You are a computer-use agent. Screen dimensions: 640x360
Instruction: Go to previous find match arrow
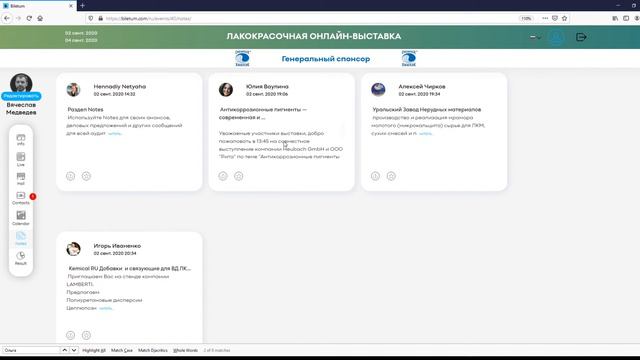pos(64,350)
